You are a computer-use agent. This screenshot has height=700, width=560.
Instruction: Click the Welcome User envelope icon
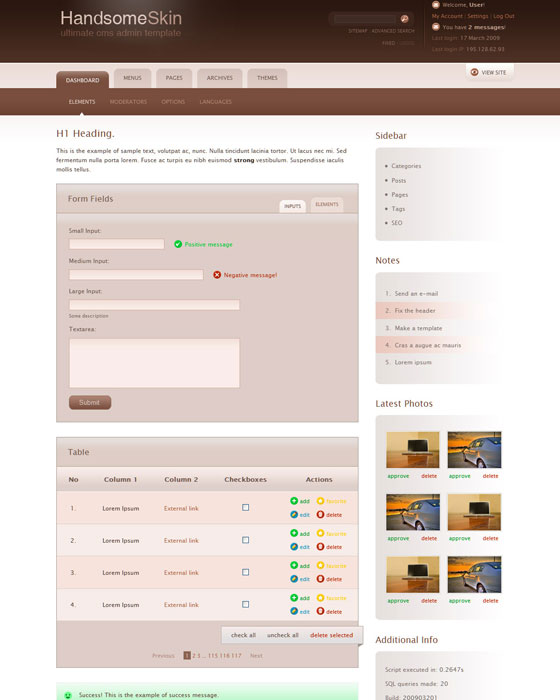[436, 5]
